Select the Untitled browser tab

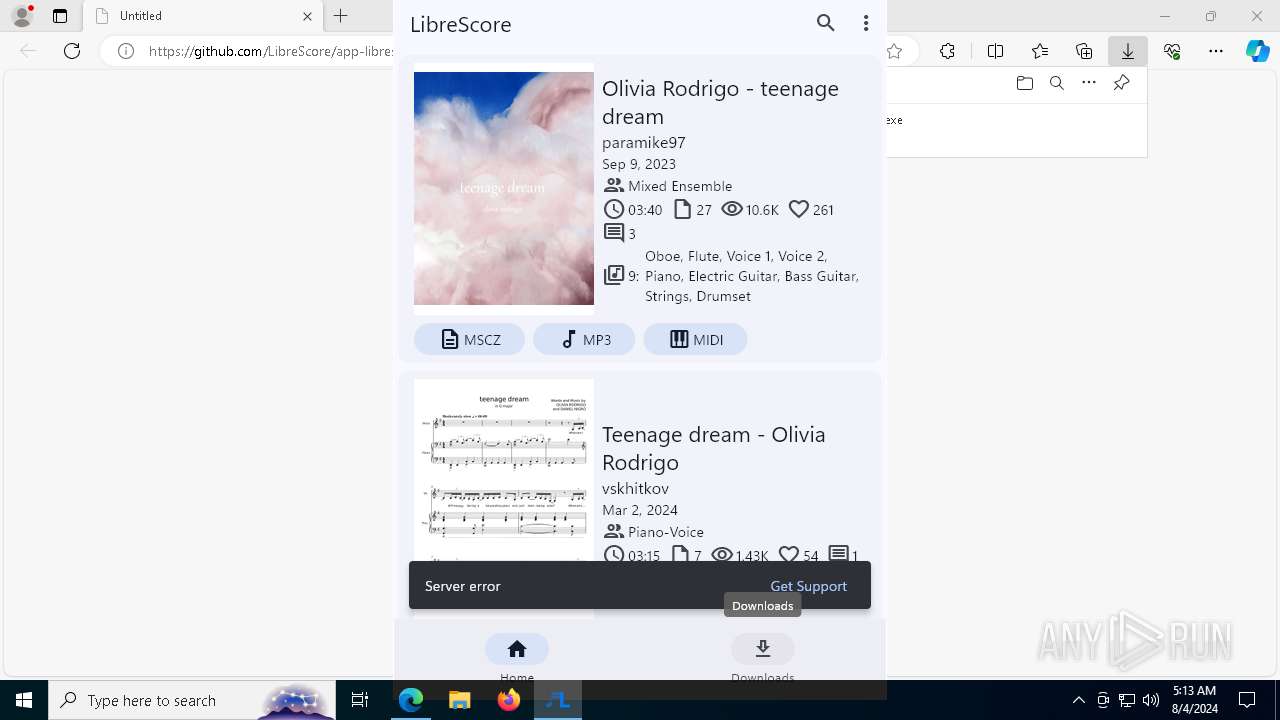click(x=203, y=16)
